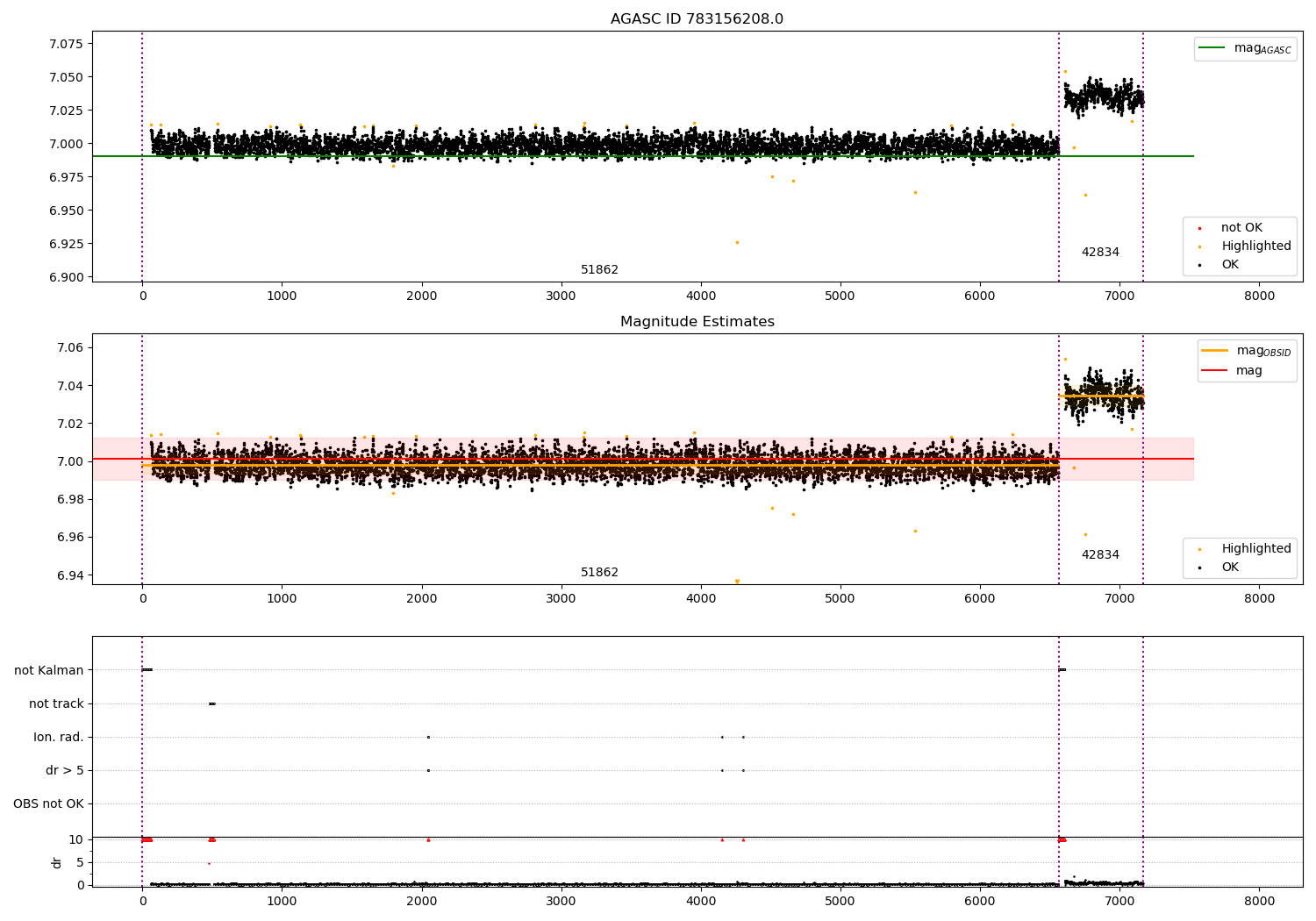Click 'Highlighted' legend entry in Magnitude Estimates plot
The width and height of the screenshot is (1316, 921).
(x=1256, y=549)
